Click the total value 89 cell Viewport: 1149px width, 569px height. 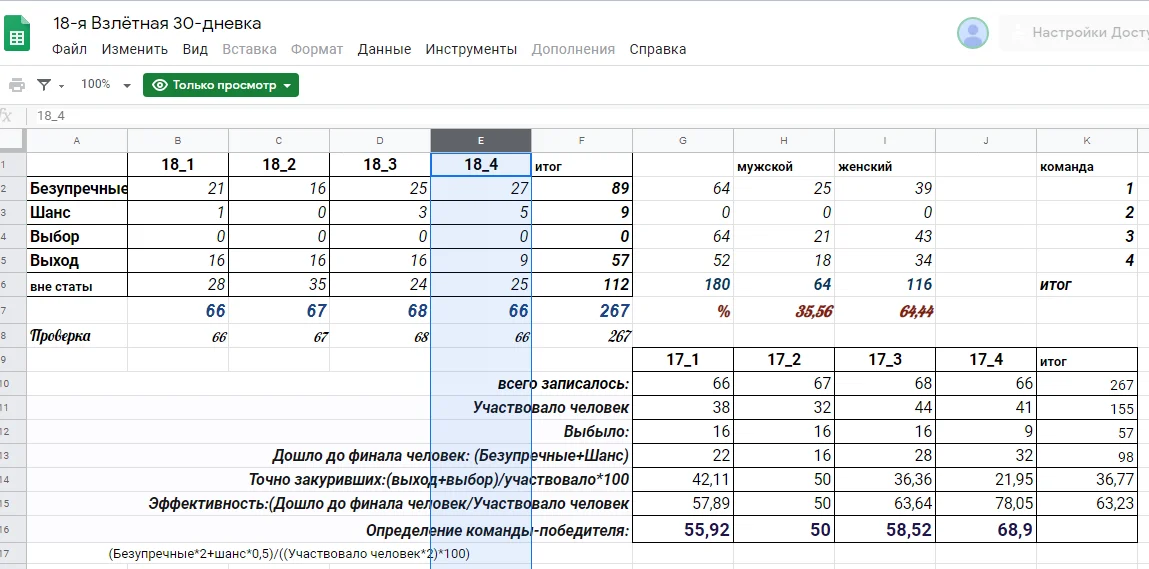pos(582,189)
